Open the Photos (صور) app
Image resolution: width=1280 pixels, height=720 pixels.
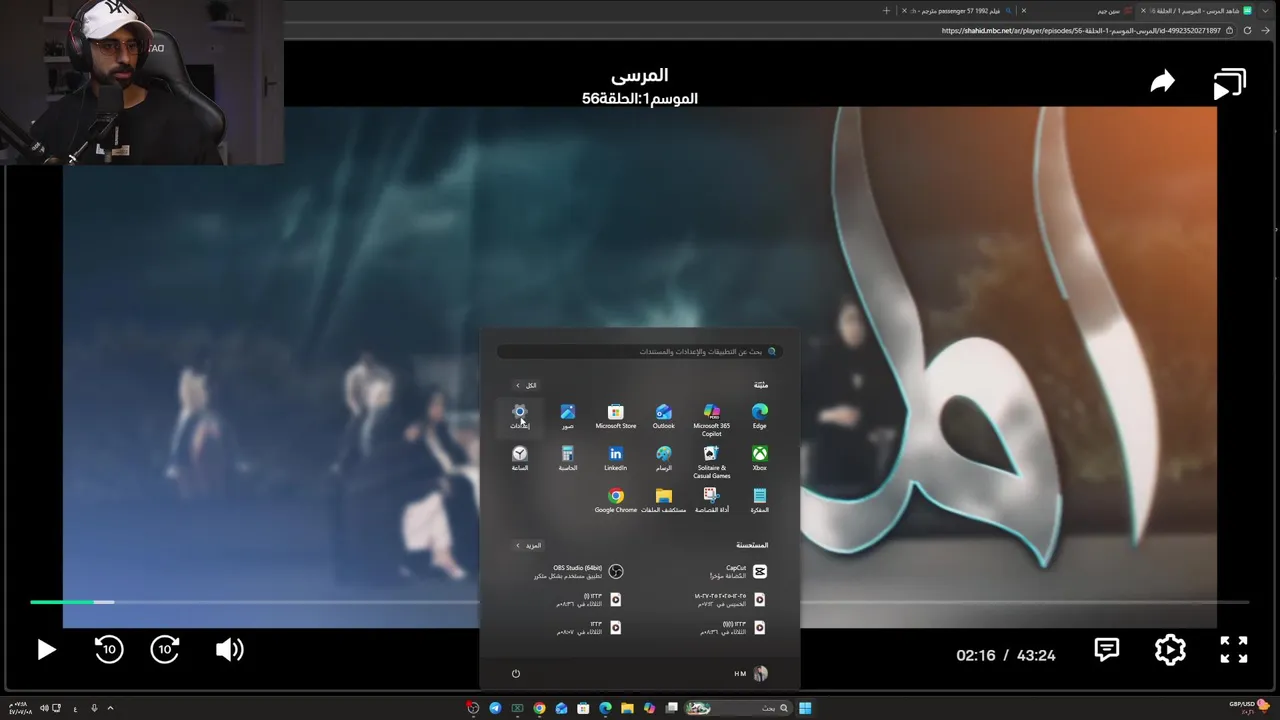pyautogui.click(x=567, y=417)
